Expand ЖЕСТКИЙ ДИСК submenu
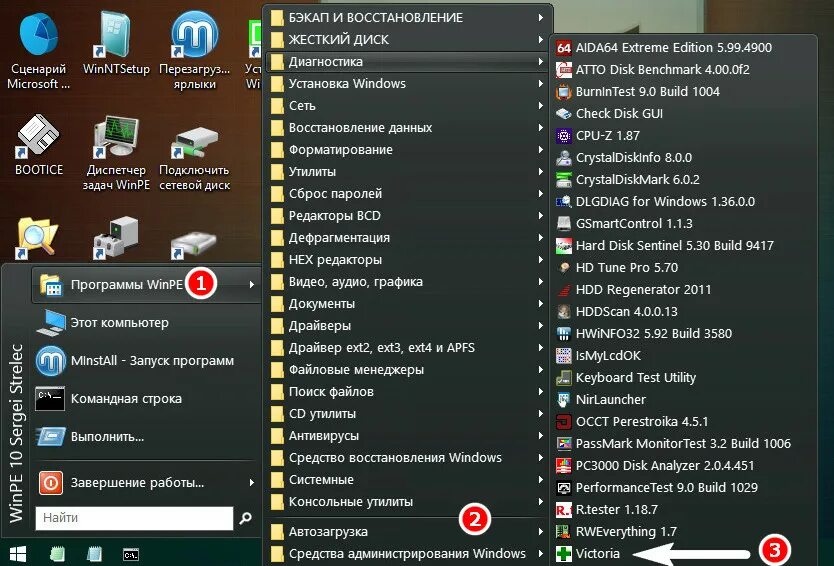The height and width of the screenshot is (566, 834). click(x=408, y=39)
